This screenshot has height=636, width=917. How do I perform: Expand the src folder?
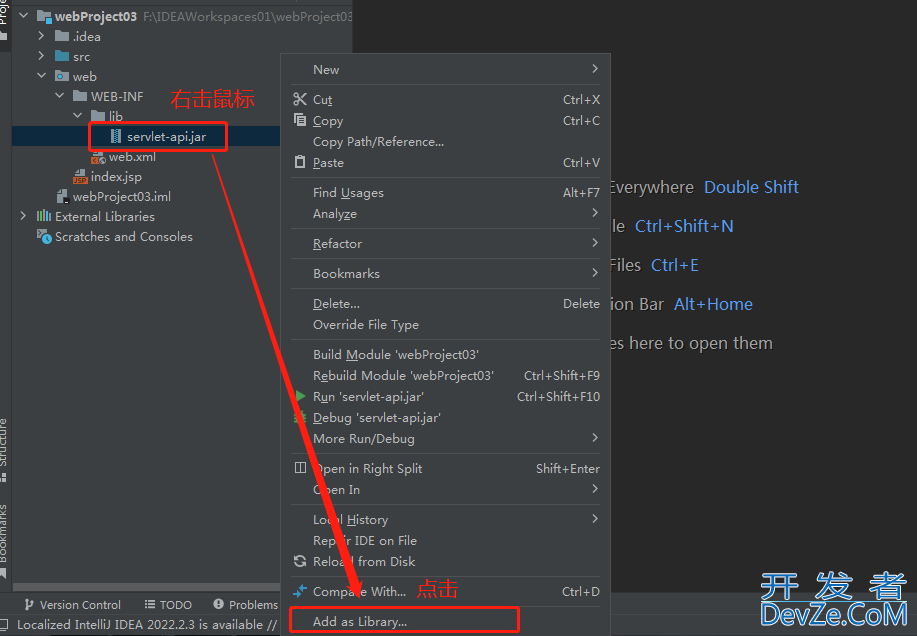41,56
